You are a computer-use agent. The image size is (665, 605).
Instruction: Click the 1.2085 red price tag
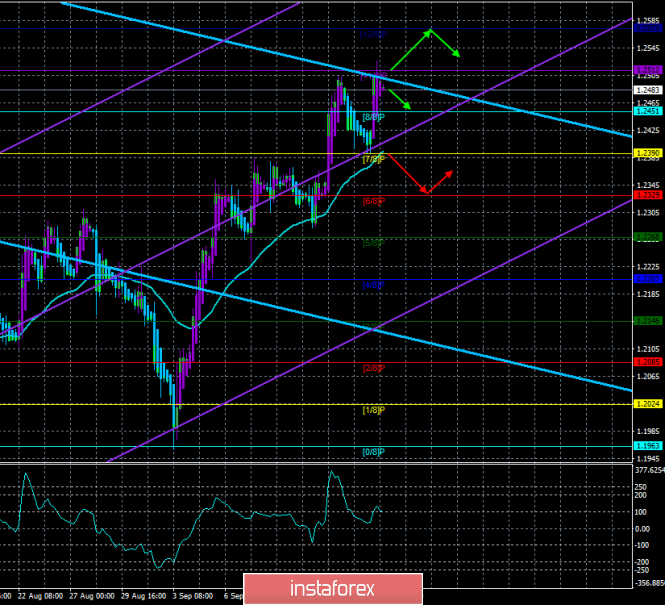[x=647, y=362]
